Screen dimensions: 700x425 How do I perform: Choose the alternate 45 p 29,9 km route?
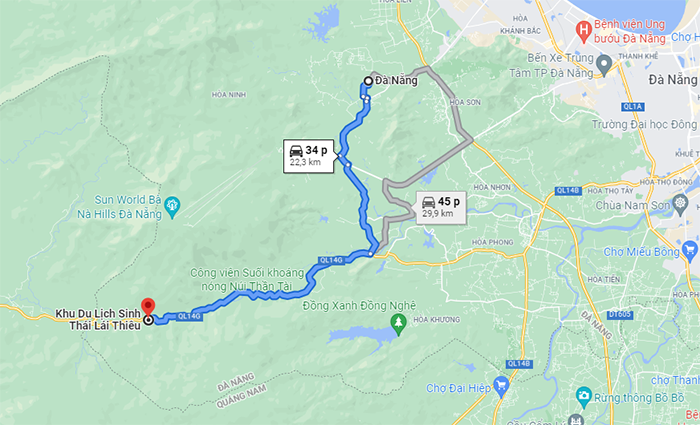click(x=441, y=208)
